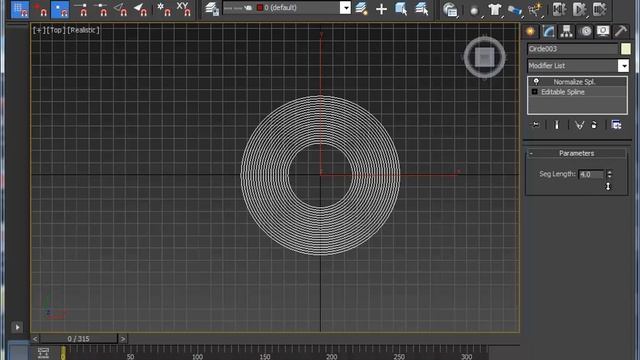The height and width of the screenshot is (360, 640).
Task: Click the Seg Length value field
Action: (x=591, y=174)
